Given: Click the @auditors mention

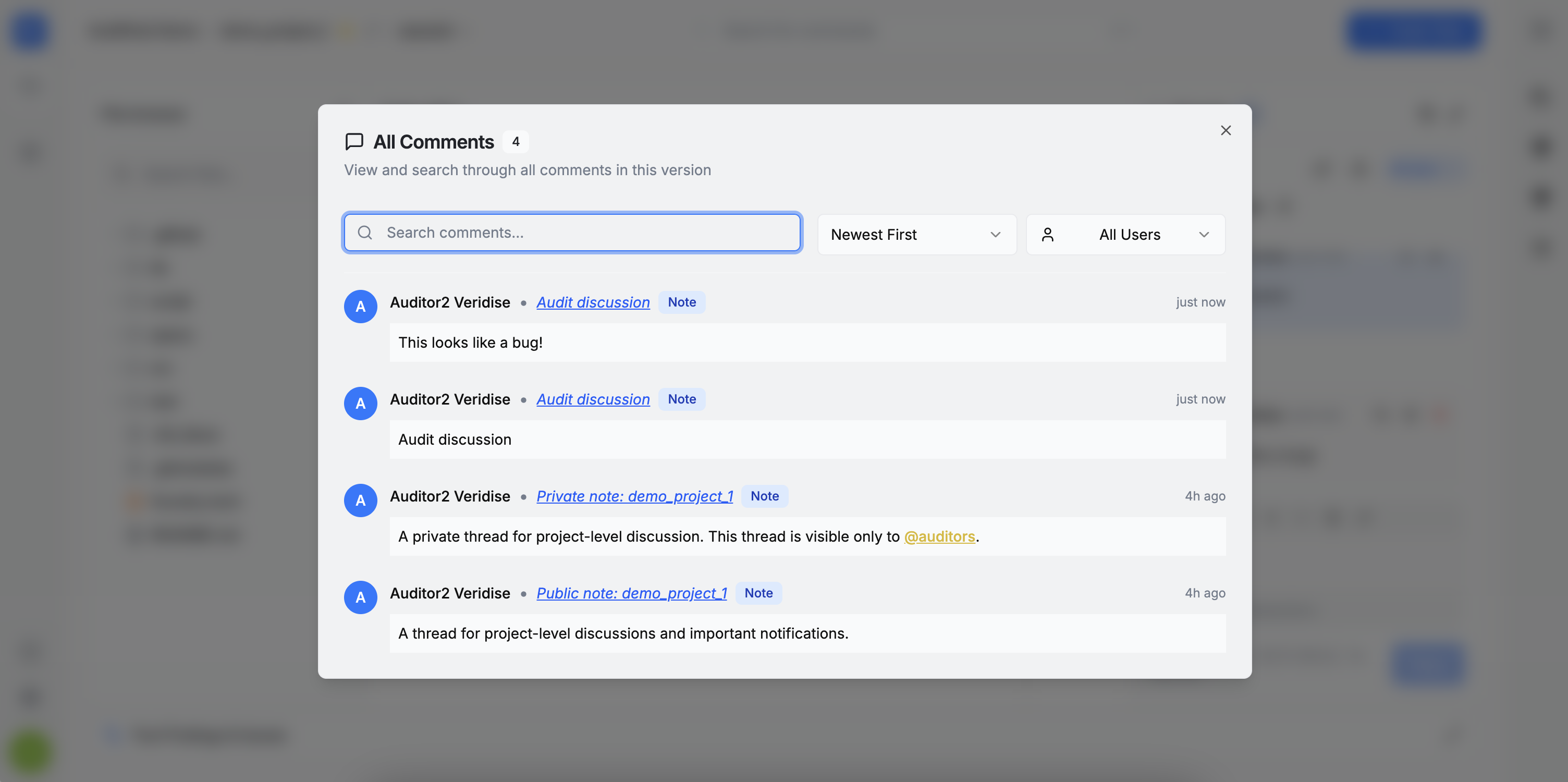Looking at the screenshot, I should 939,536.
